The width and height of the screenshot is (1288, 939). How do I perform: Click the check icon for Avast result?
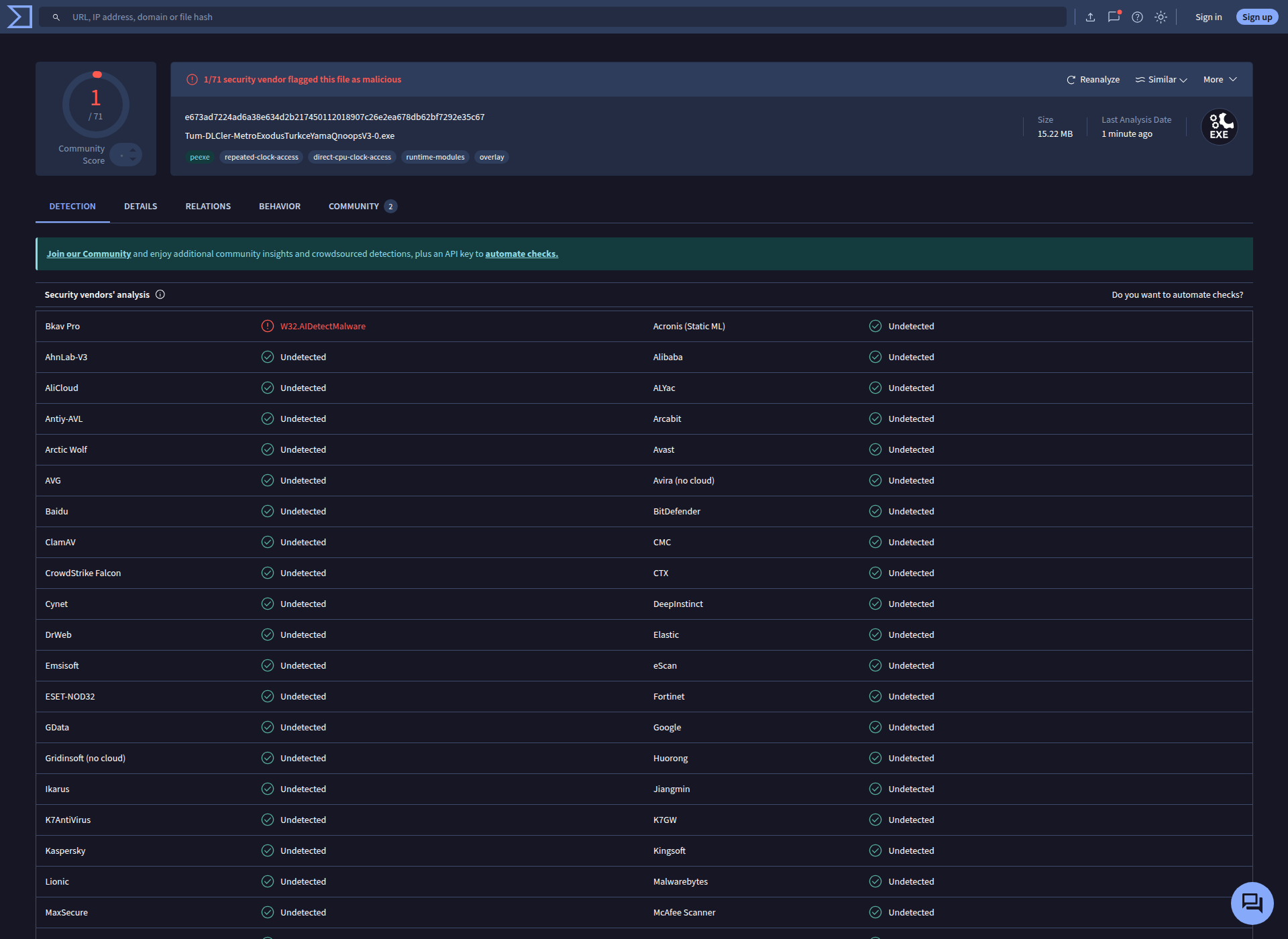point(875,450)
